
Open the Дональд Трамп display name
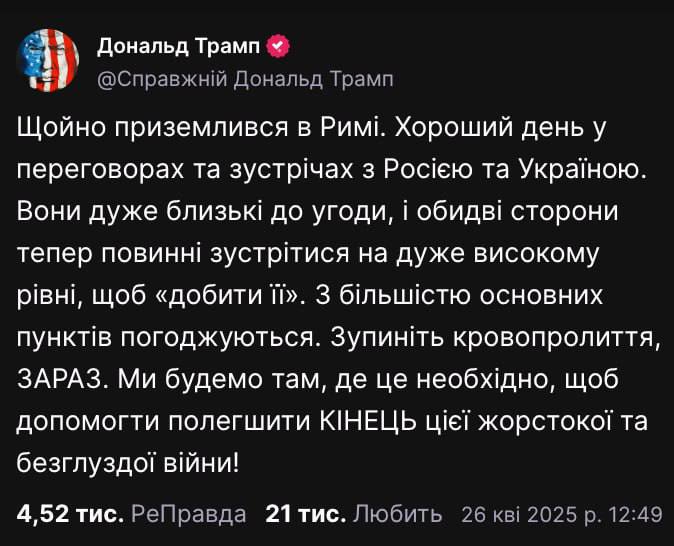(x=179, y=46)
